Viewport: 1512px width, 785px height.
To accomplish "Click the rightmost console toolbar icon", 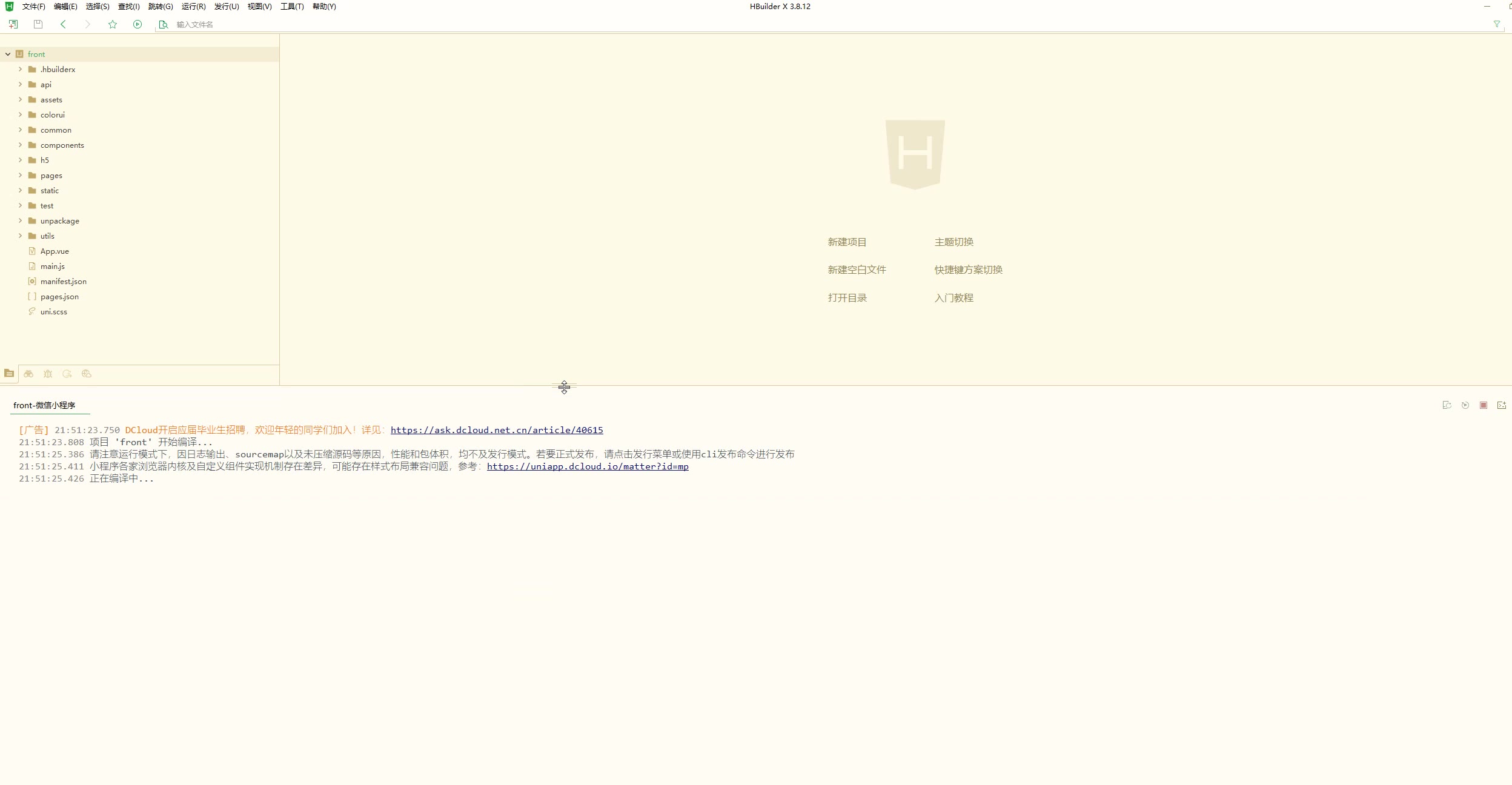I will pyautogui.click(x=1502, y=405).
